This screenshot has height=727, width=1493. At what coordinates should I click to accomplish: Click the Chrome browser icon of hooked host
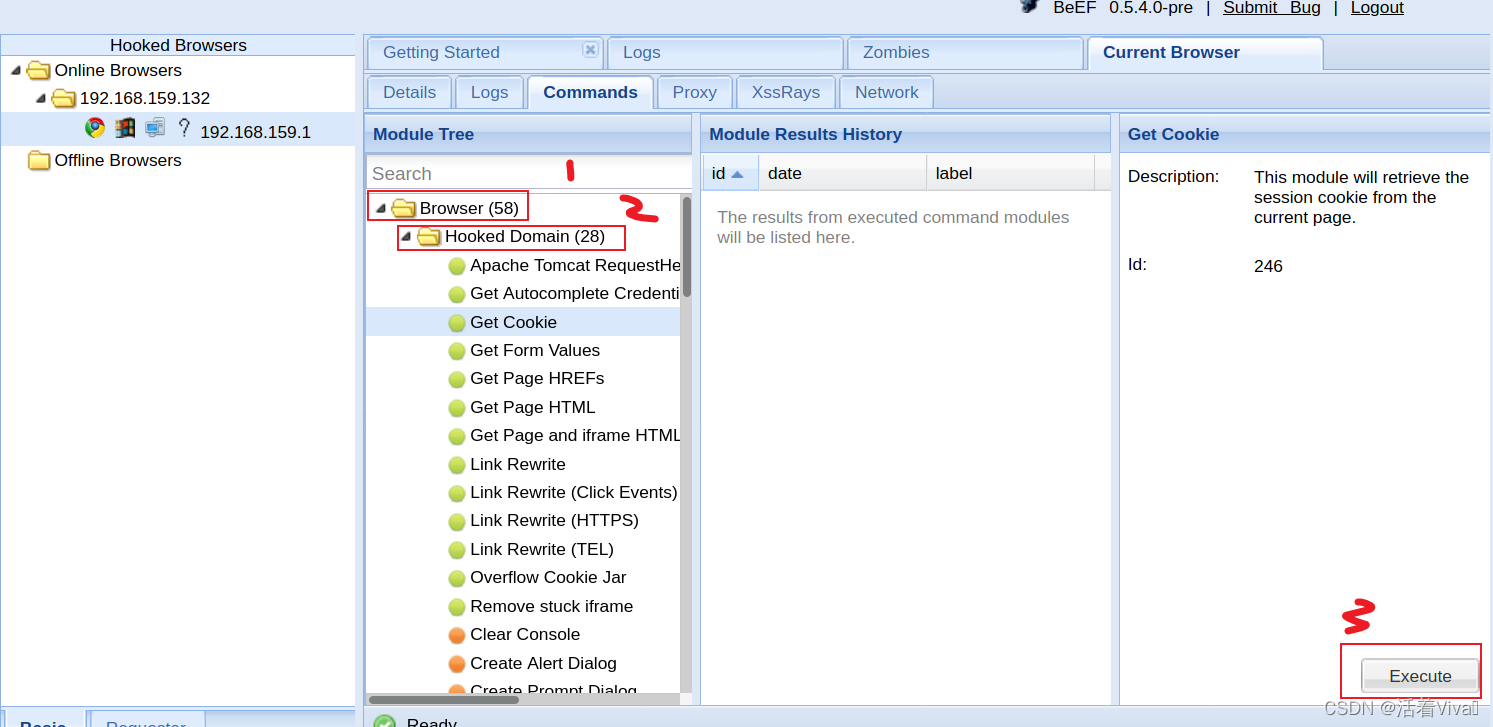[95, 127]
